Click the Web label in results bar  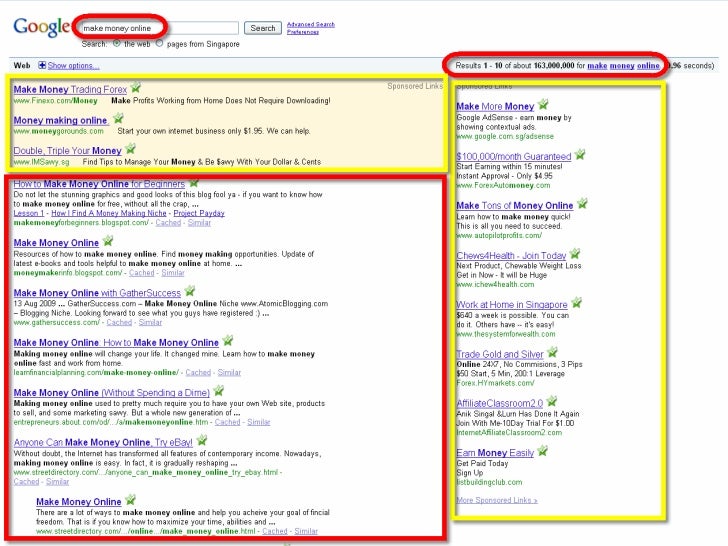tap(22, 65)
